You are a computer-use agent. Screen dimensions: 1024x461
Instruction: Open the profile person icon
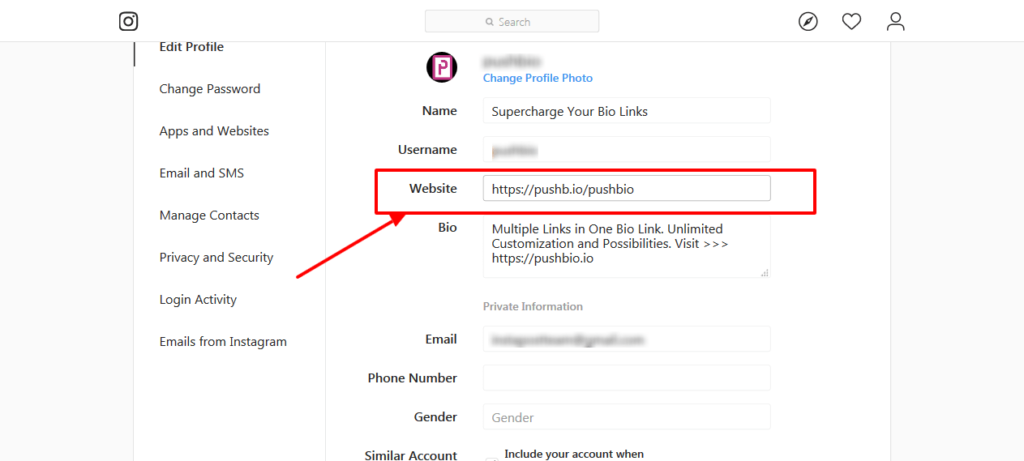tap(895, 22)
